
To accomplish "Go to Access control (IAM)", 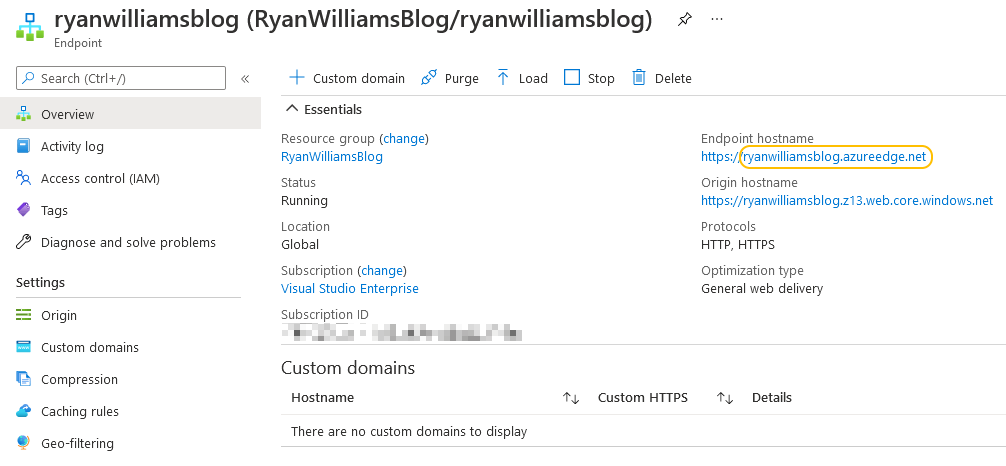I will pyautogui.click(x=100, y=178).
